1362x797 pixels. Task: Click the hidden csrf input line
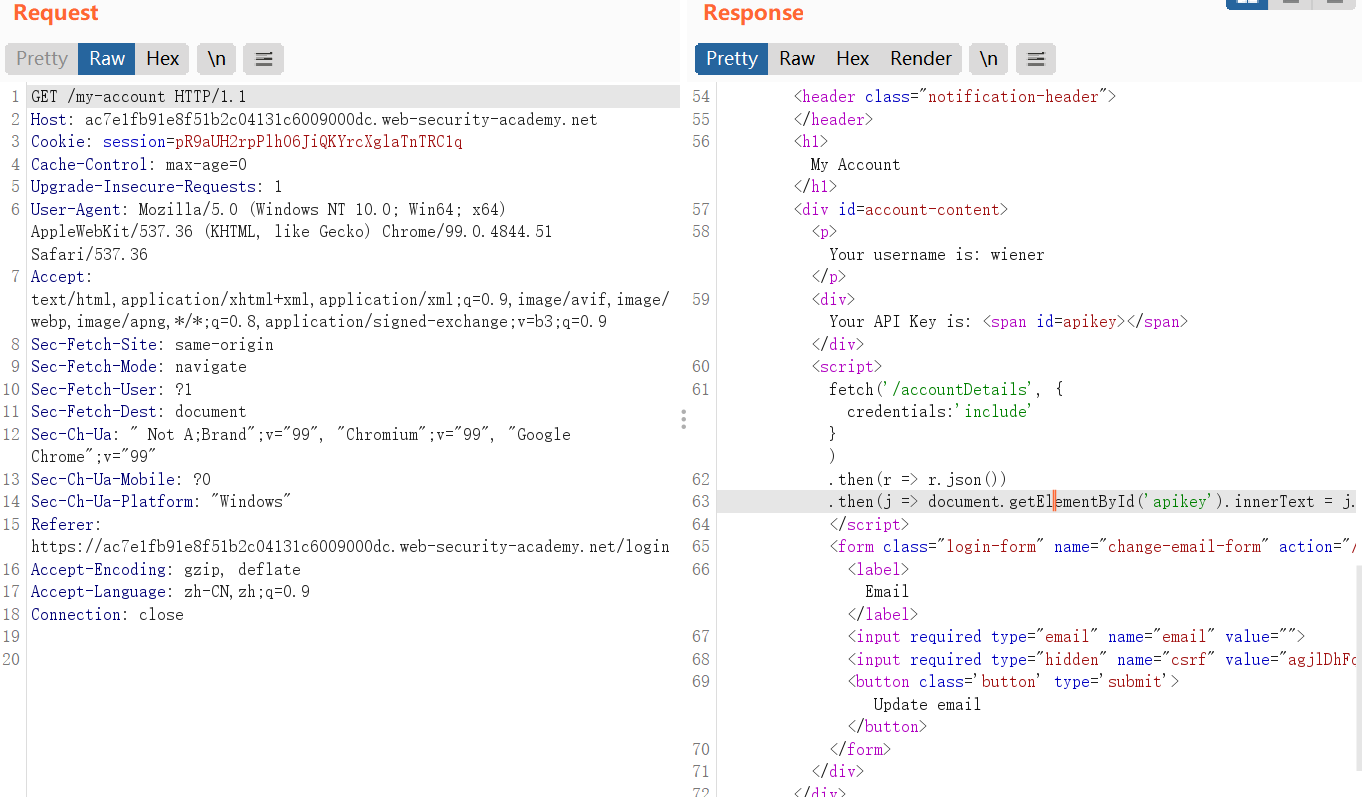click(x=1102, y=660)
